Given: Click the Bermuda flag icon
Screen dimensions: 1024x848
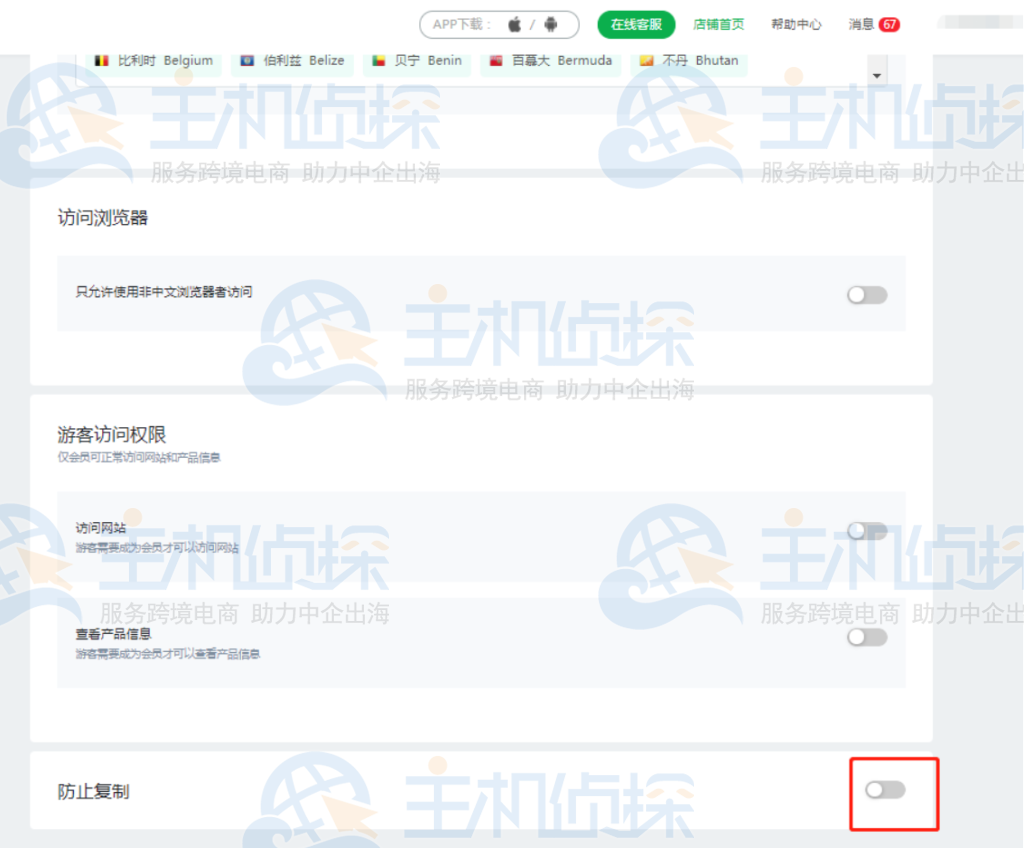Looking at the screenshot, I should (x=497, y=60).
